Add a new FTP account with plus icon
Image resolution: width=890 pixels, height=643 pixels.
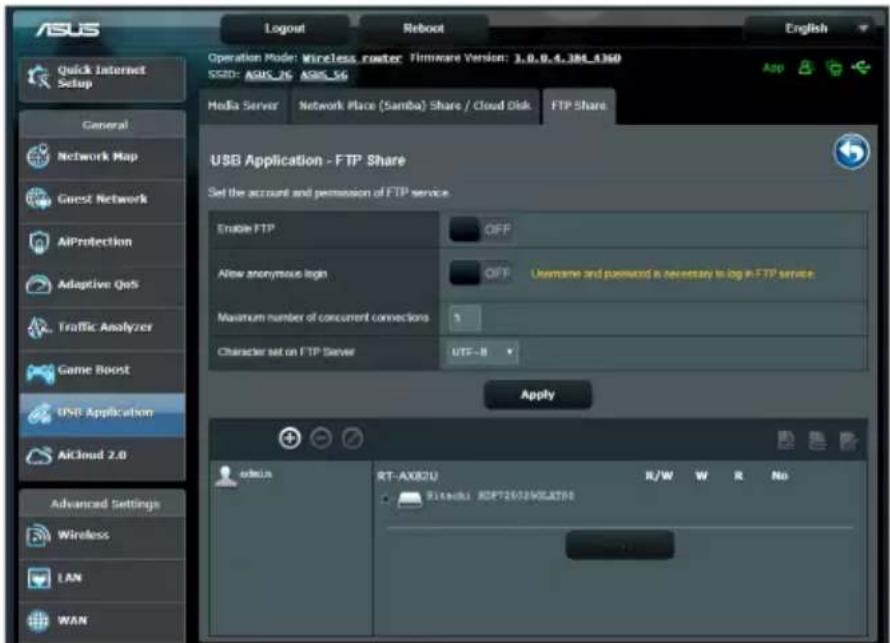tap(289, 439)
